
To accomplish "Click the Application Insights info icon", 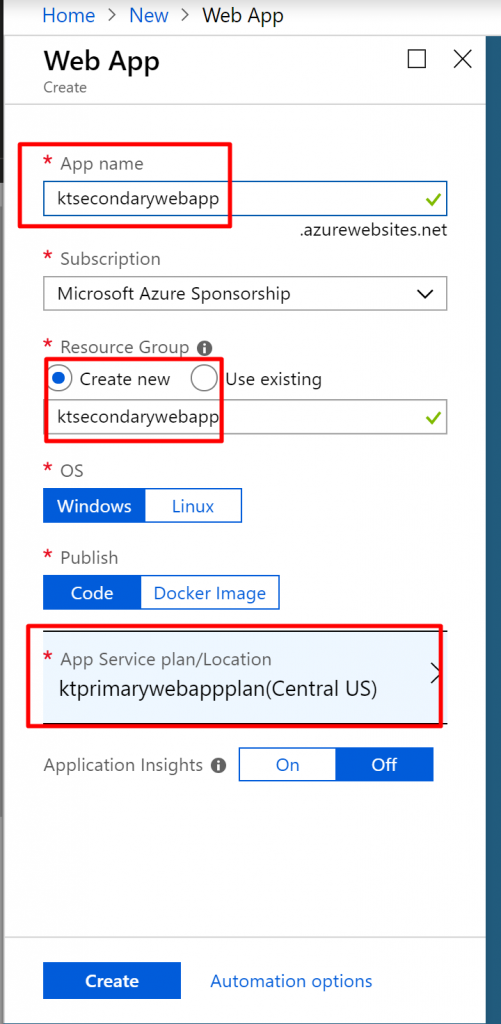I will coord(219,765).
